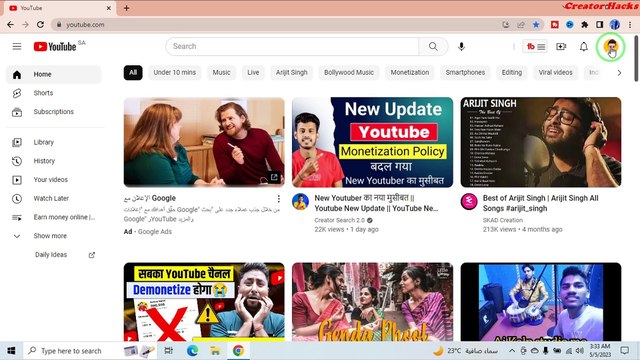The width and height of the screenshot is (640, 360).
Task: Click the 'Creator Search 2.0' channel name
Action: tap(340, 220)
